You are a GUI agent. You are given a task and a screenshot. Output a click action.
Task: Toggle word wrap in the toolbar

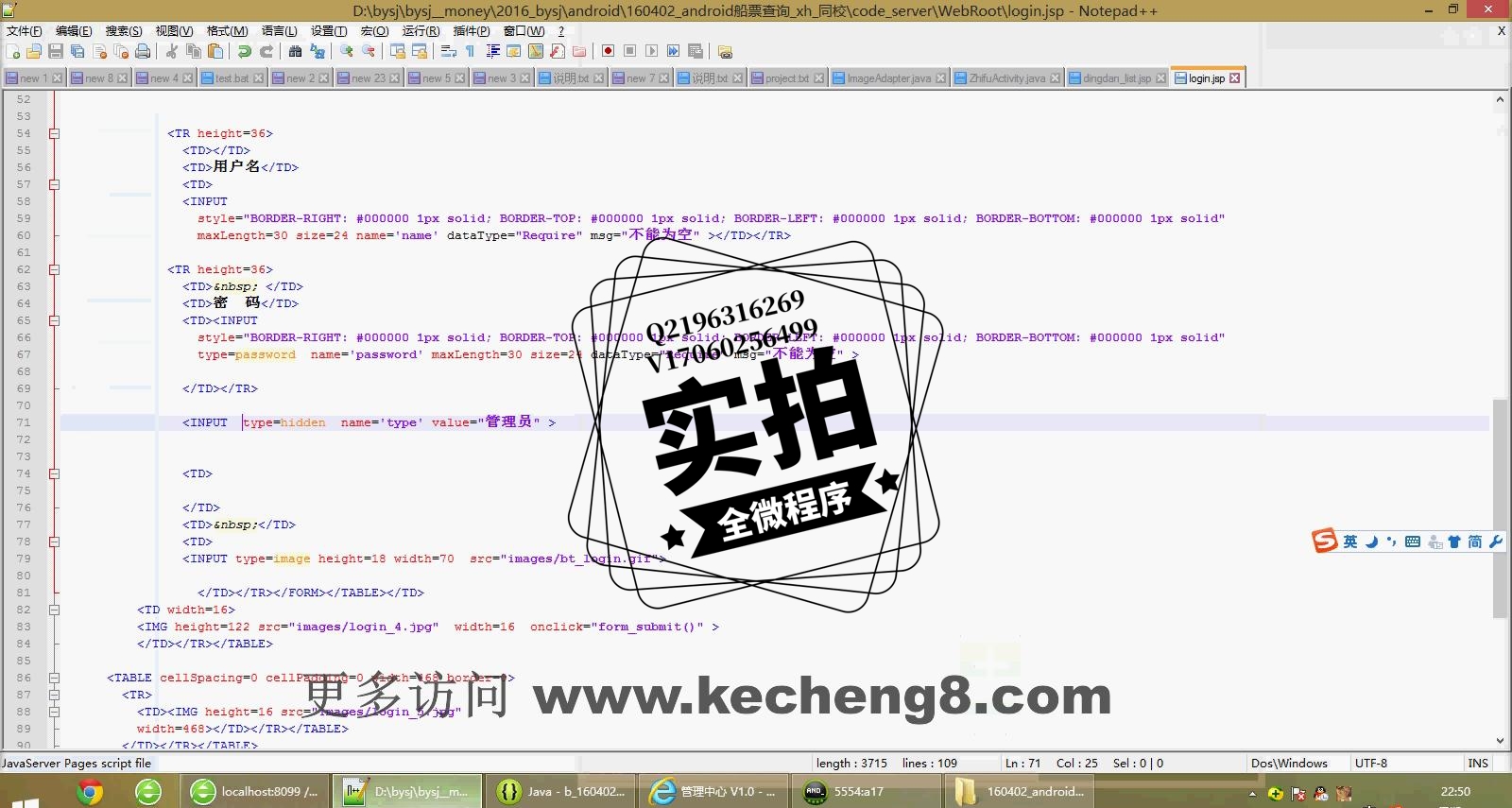coord(449,51)
